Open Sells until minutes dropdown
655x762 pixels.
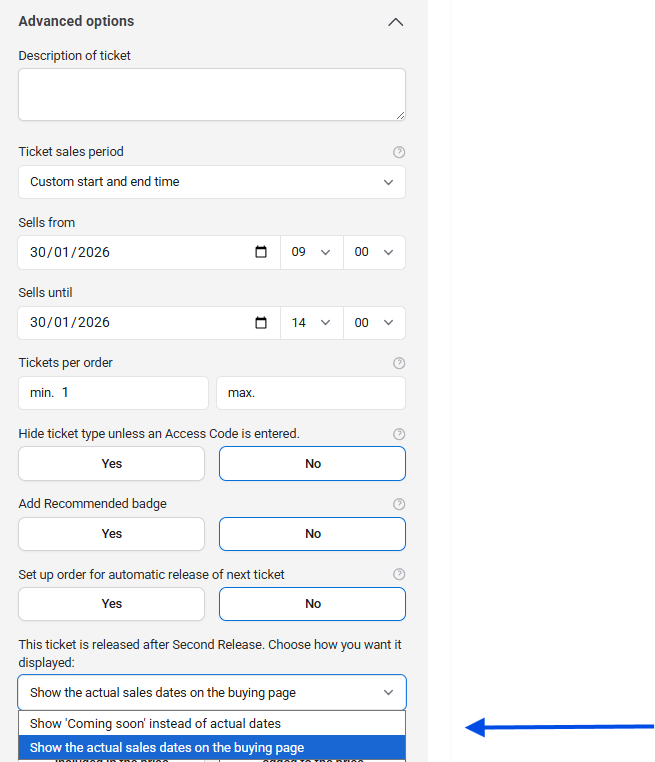374,322
